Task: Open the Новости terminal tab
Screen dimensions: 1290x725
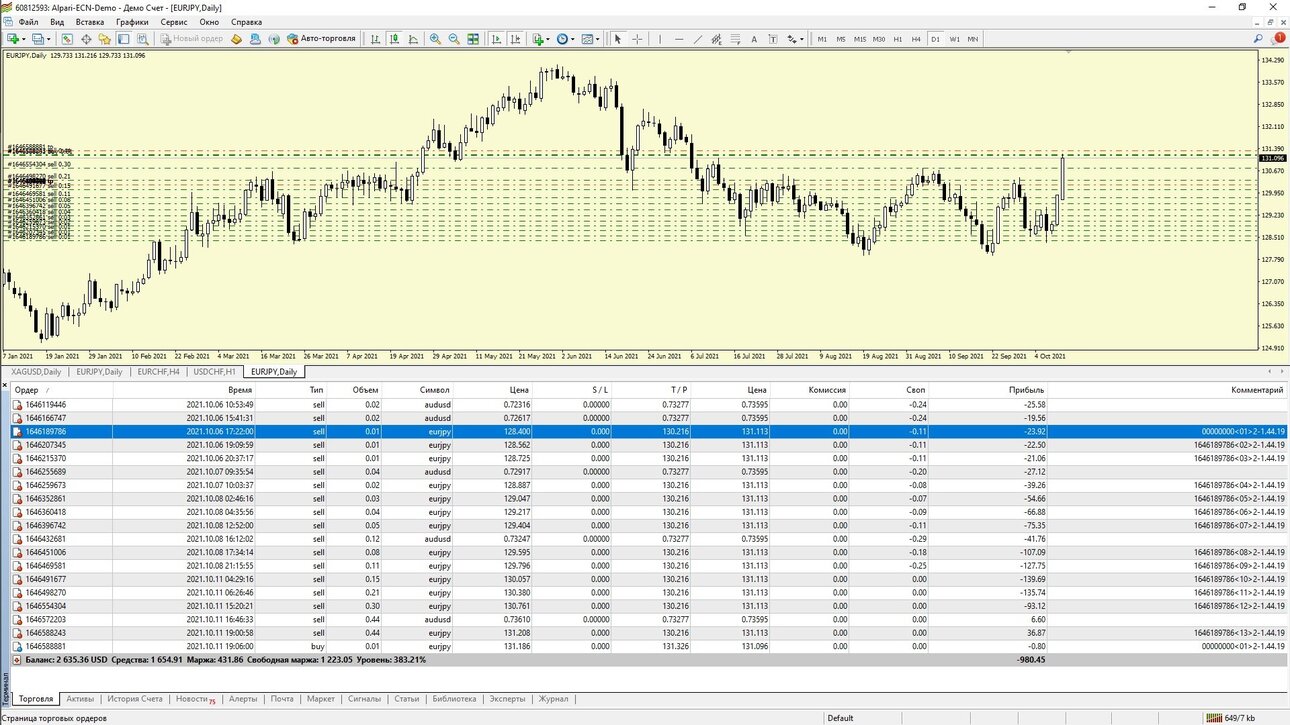Action: pos(195,699)
